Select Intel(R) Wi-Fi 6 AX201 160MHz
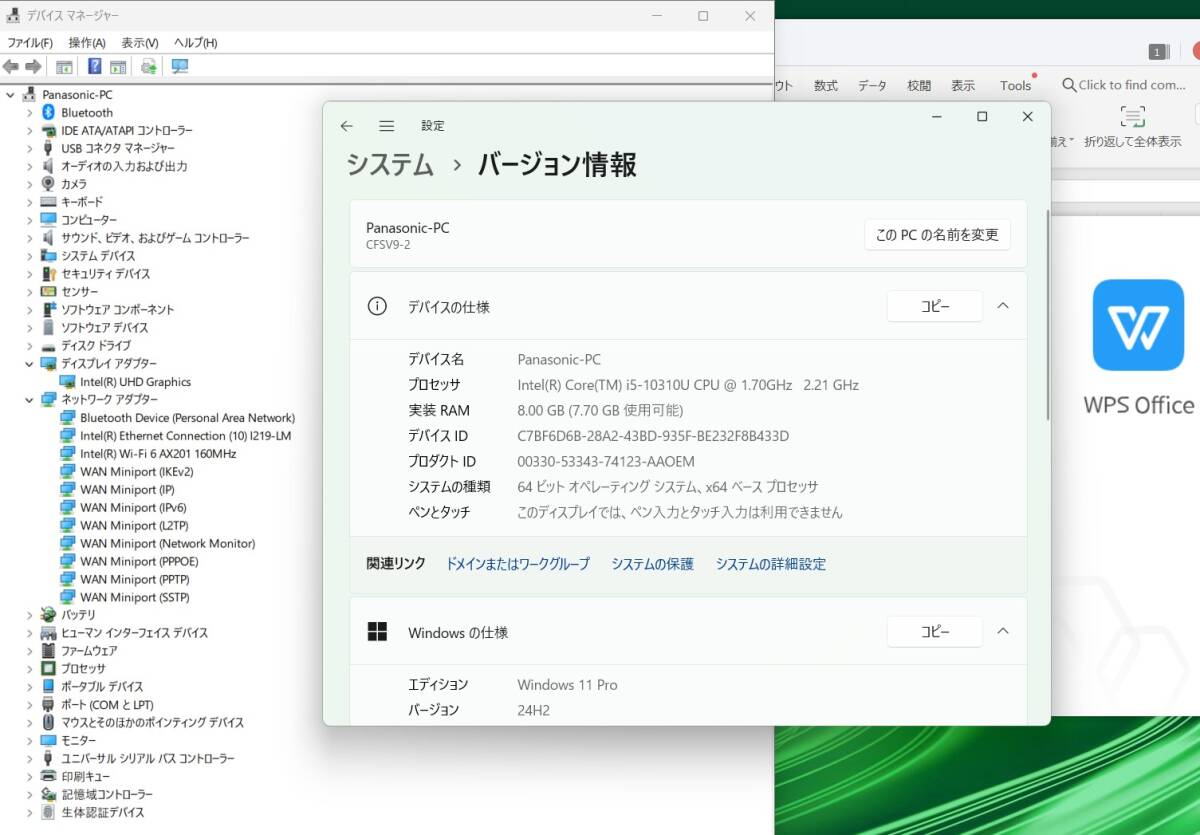1200x835 pixels. tap(158, 454)
